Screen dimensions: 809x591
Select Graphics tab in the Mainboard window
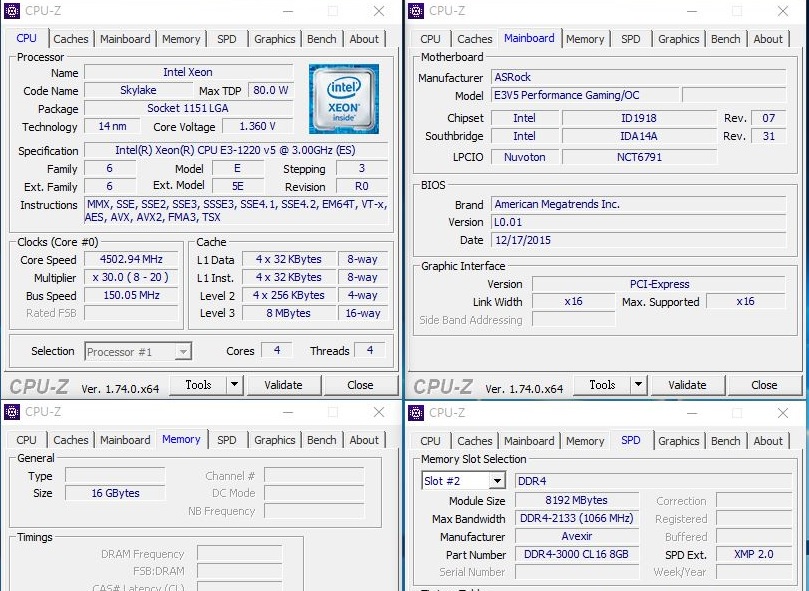[678, 39]
